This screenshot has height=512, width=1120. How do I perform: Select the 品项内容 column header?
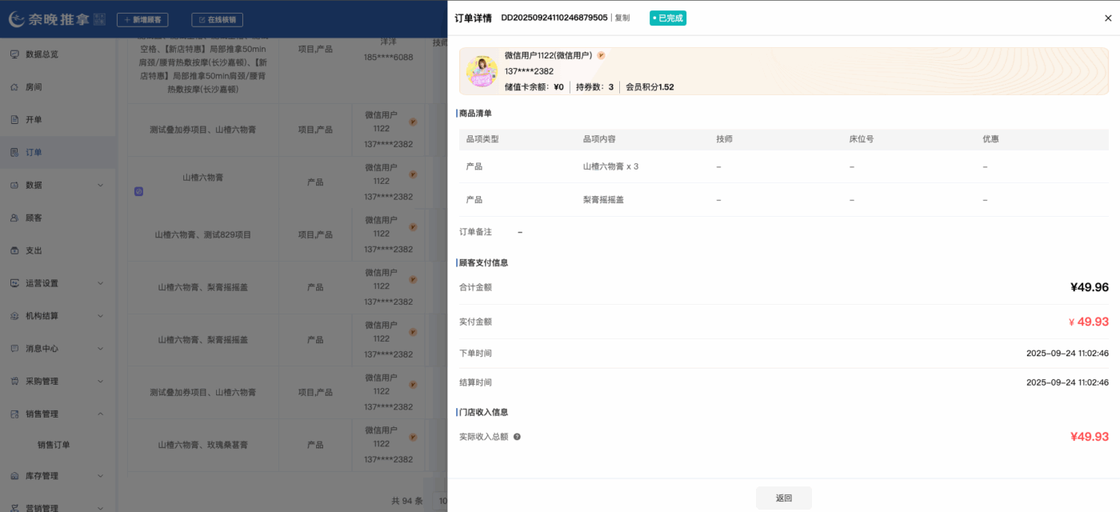599,139
